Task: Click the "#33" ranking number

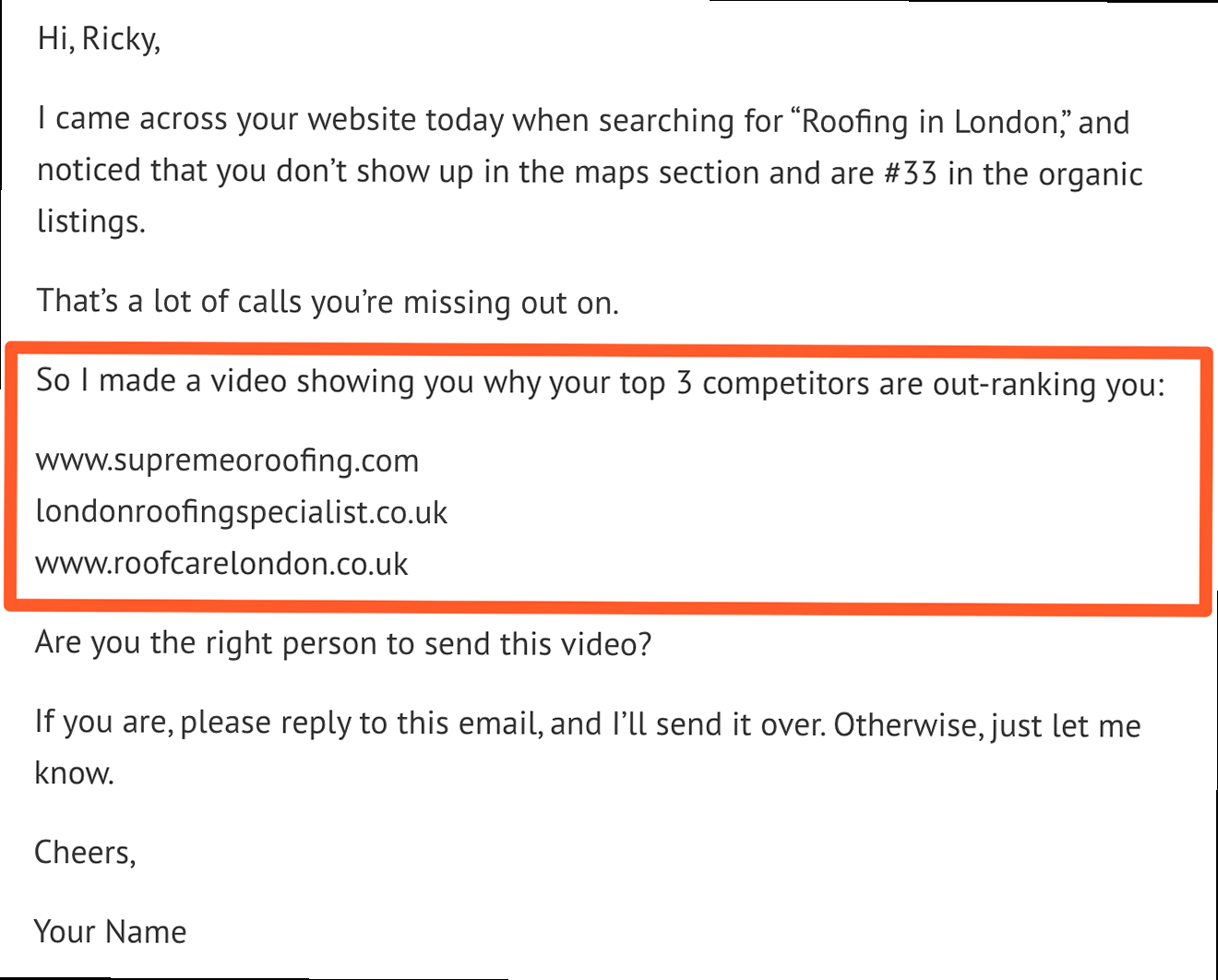Action: [x=911, y=173]
